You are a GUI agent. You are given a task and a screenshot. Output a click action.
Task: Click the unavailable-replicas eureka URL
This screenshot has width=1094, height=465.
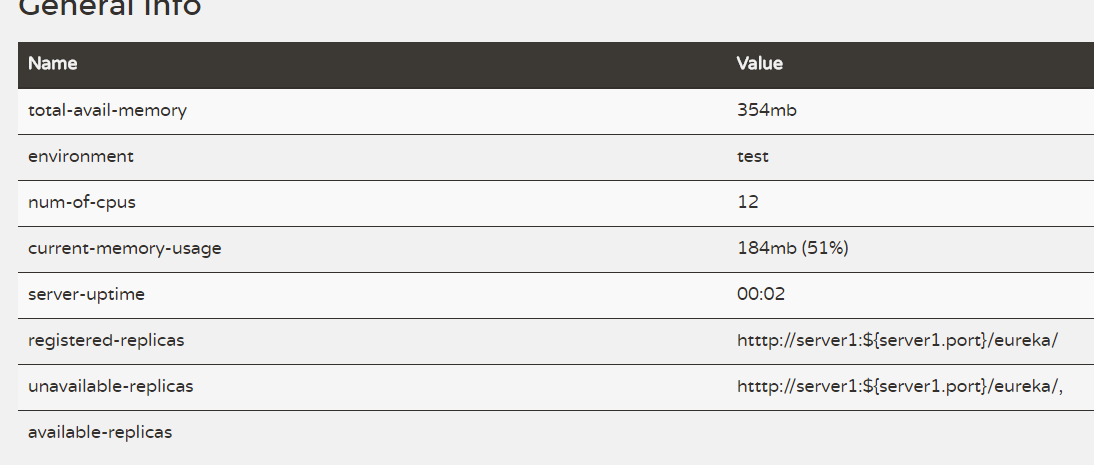[x=898, y=387]
